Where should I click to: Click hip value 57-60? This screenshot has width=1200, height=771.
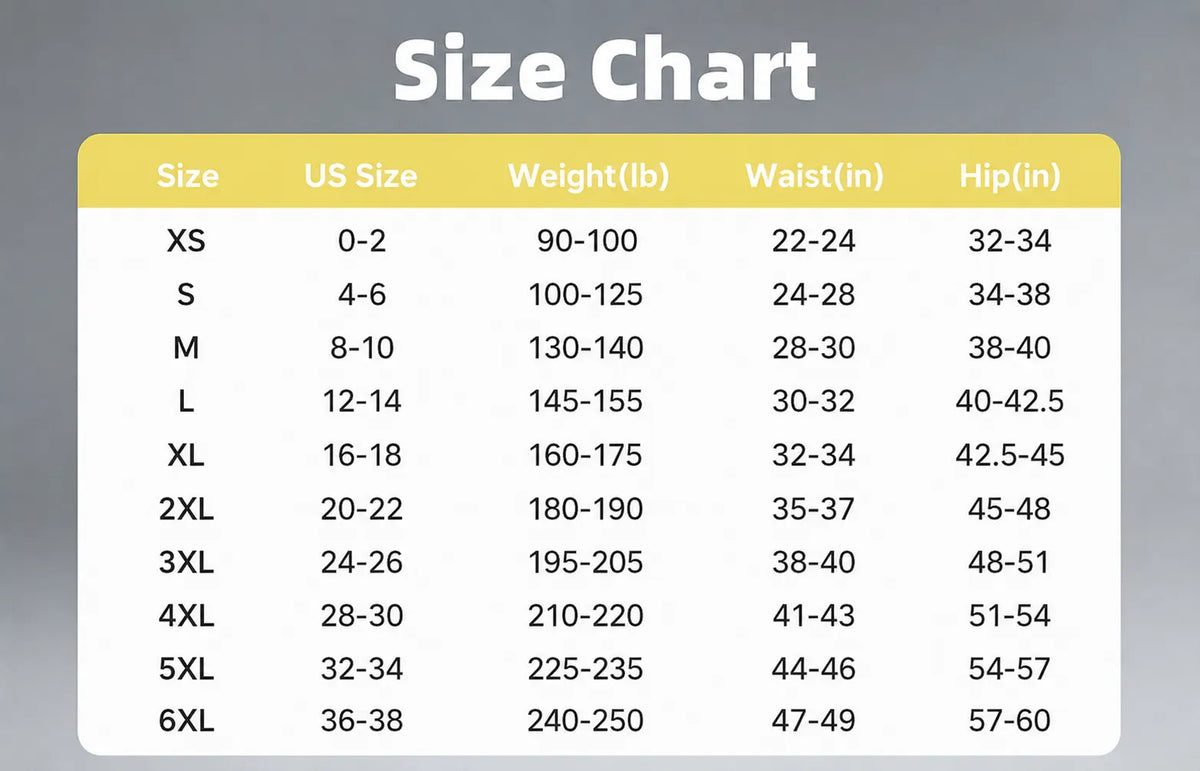[1010, 721]
